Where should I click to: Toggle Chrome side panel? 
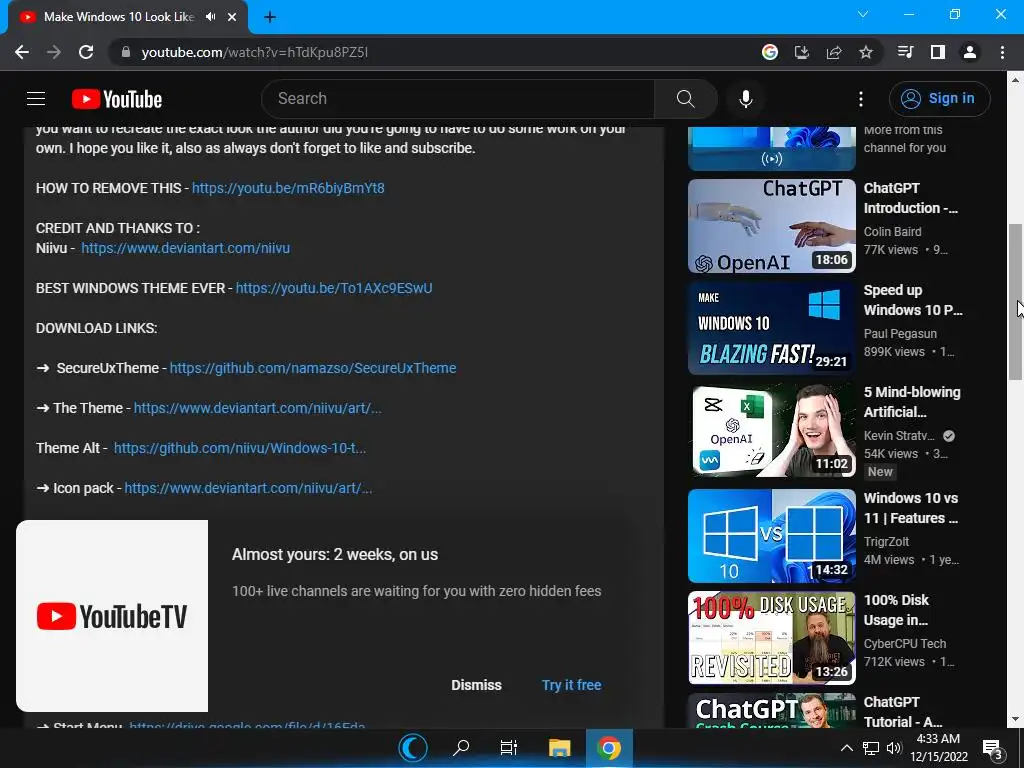pyautogui.click(x=938, y=52)
